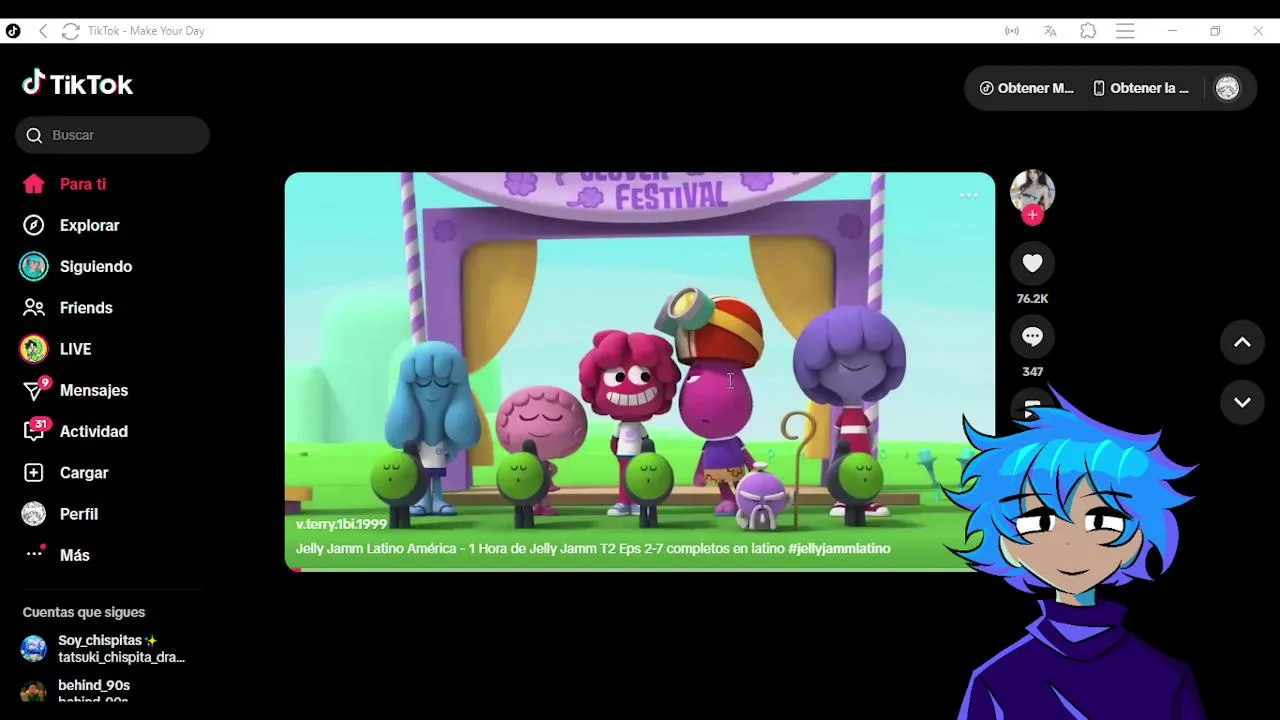
Task: Open Perfil page
Action: [x=60, y=514]
